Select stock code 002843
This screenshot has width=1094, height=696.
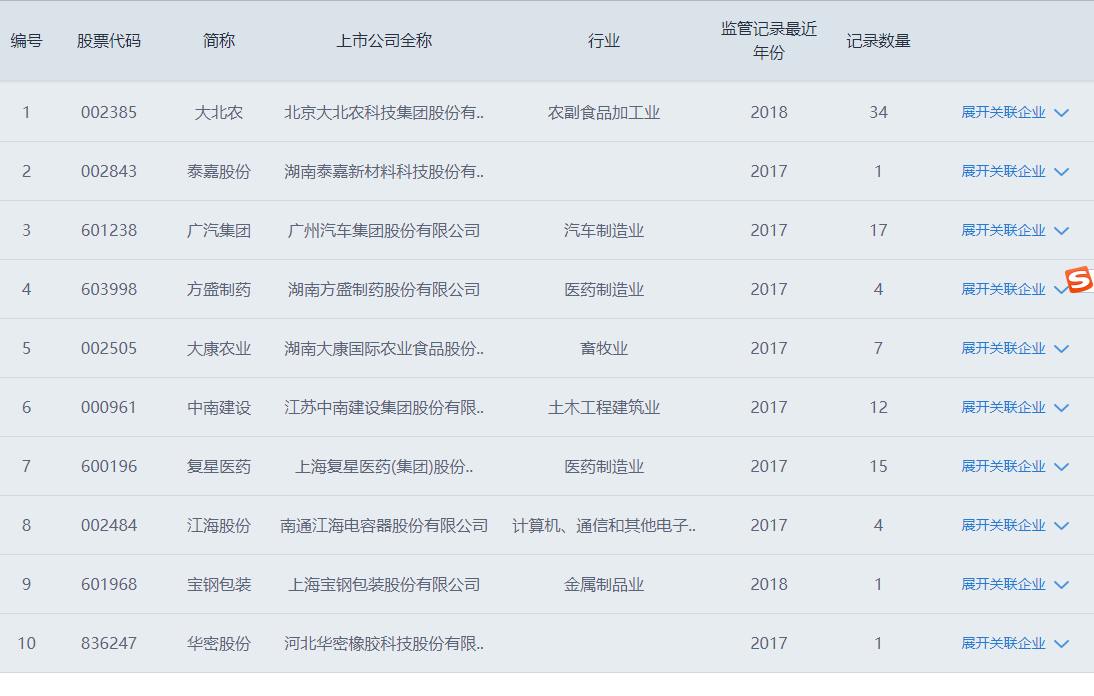(x=109, y=172)
